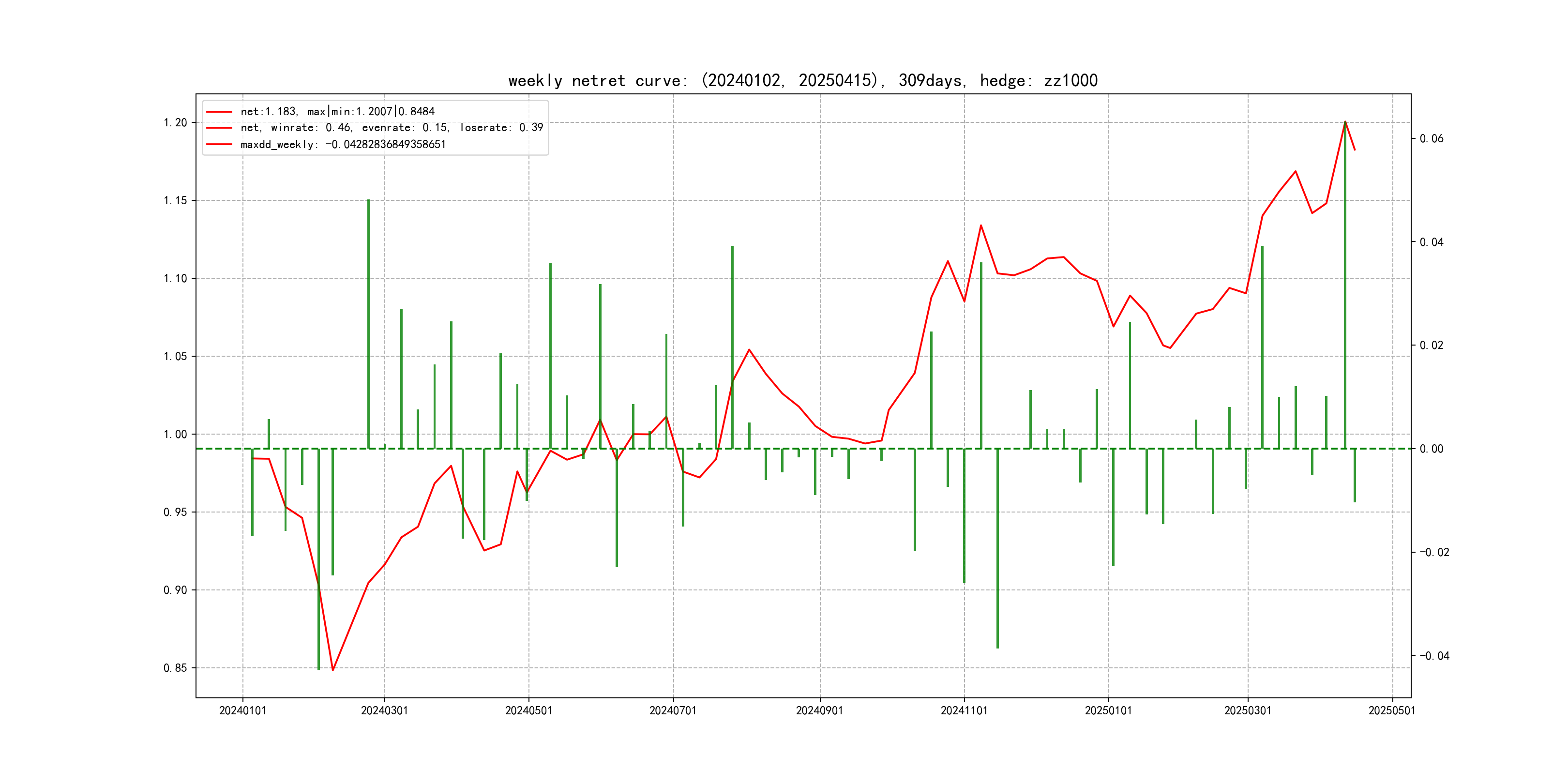1568x784 pixels.
Task: Click the chart title text
Action: click(x=802, y=81)
